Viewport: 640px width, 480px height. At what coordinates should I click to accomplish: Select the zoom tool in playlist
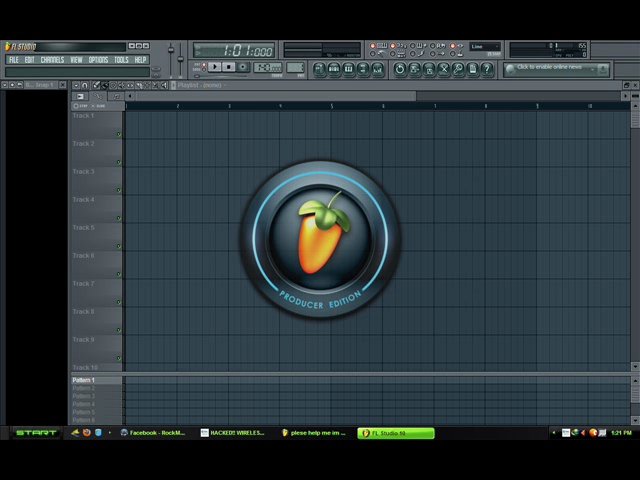coord(156,85)
